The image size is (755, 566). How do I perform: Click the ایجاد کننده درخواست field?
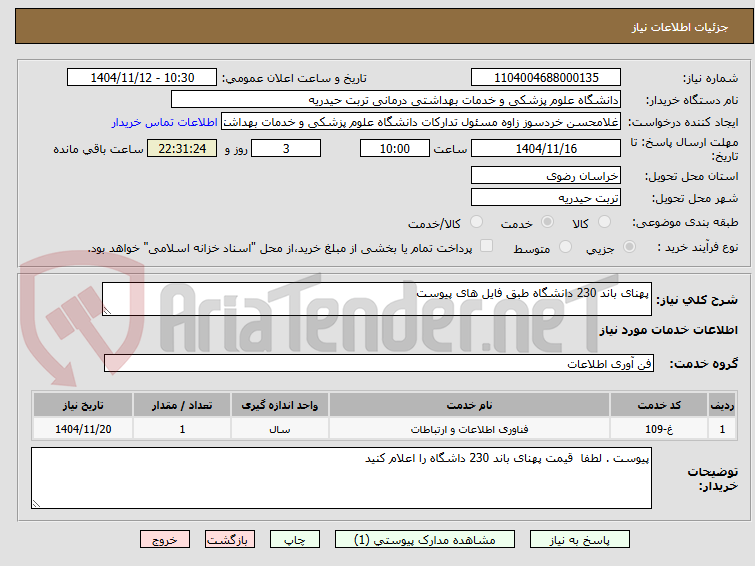(421, 122)
